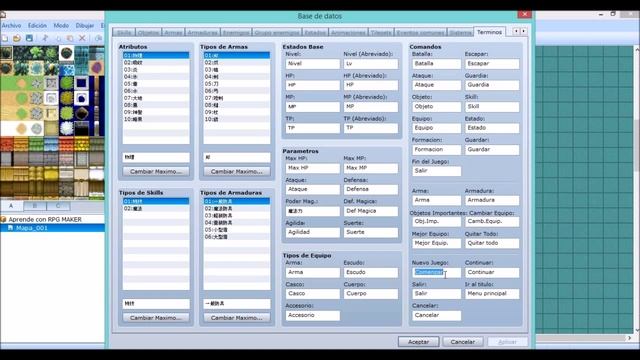Select tileset tab B
This screenshot has width=640, height=360.
(x=35, y=206)
